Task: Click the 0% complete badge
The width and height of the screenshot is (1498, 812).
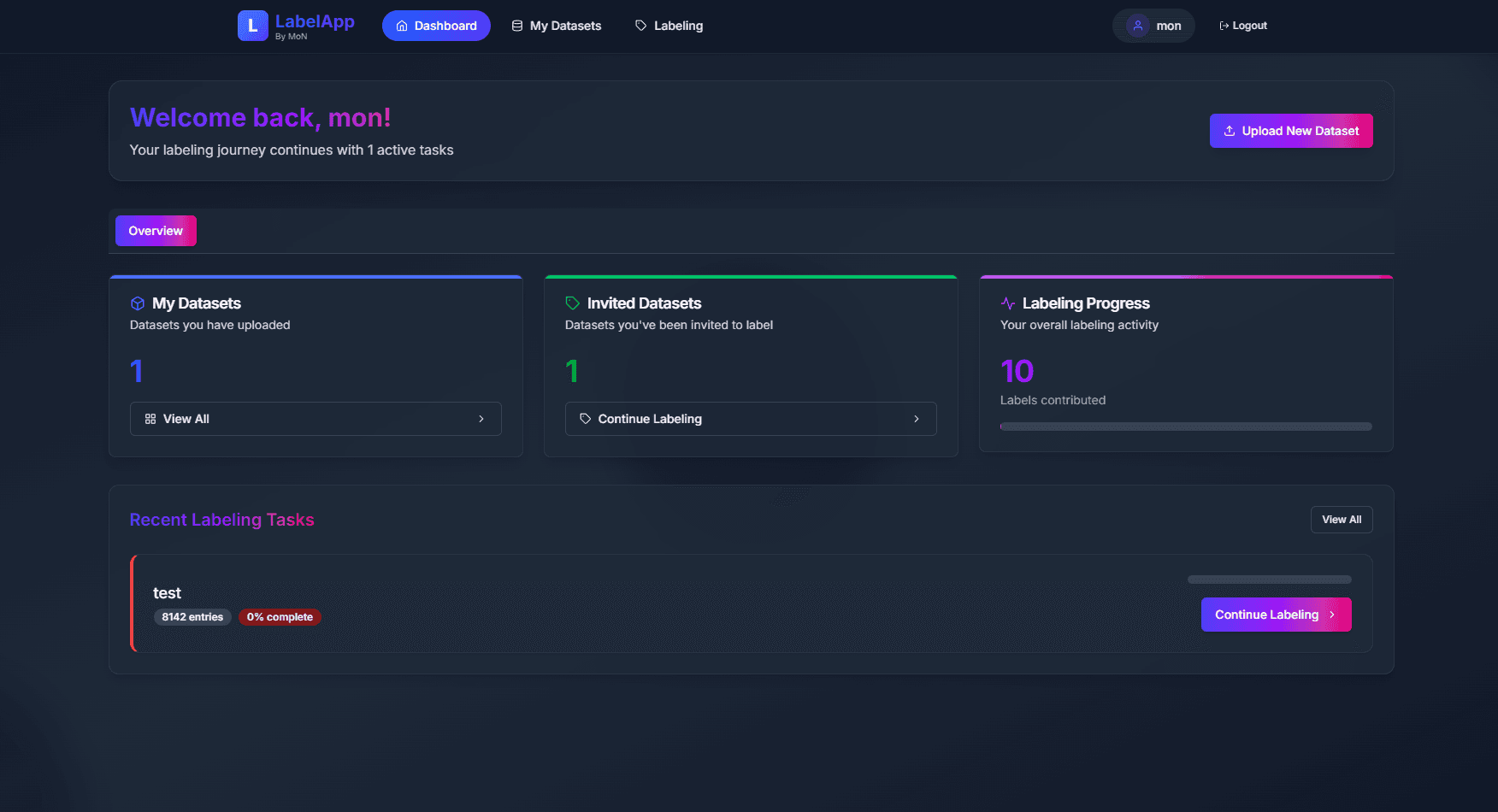Action: [x=280, y=617]
